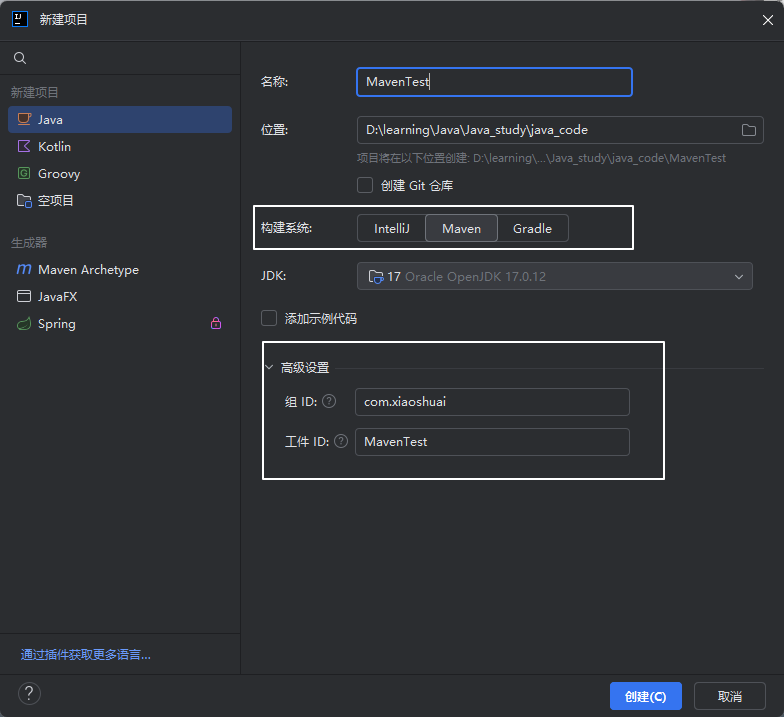Enable the 添加示例代码 checkbox

(269, 318)
